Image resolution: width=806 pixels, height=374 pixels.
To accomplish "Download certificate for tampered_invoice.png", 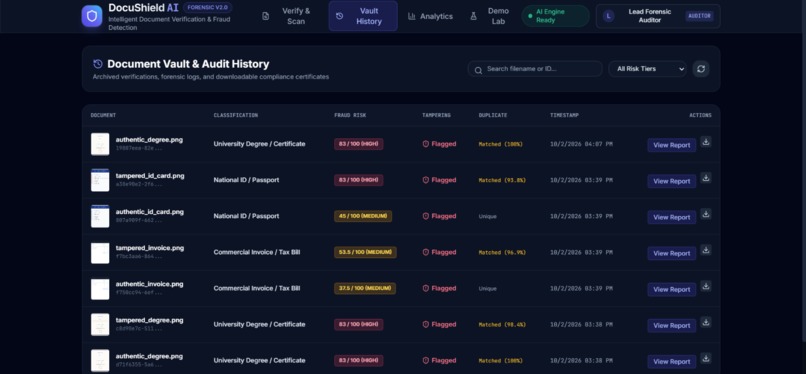I will click(706, 250).
